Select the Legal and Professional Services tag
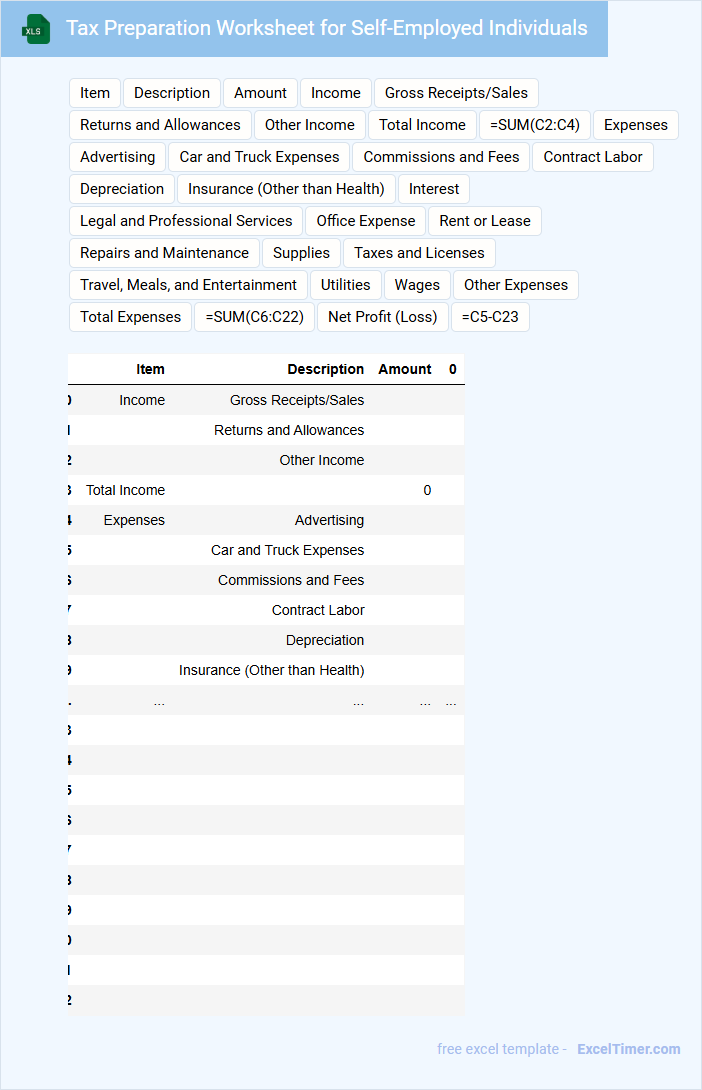Image resolution: width=702 pixels, height=1090 pixels. 186,221
